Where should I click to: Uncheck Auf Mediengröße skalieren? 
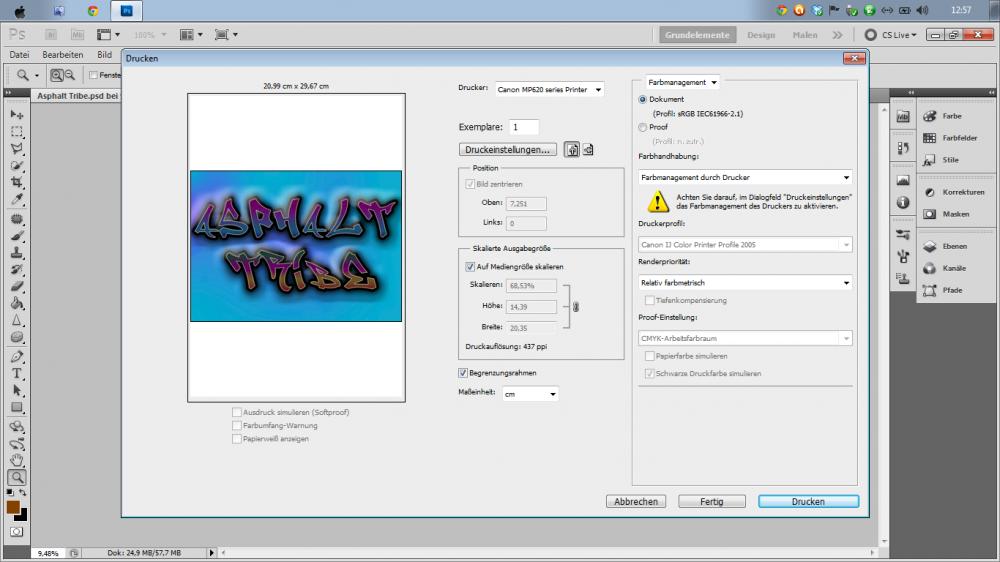pos(470,267)
